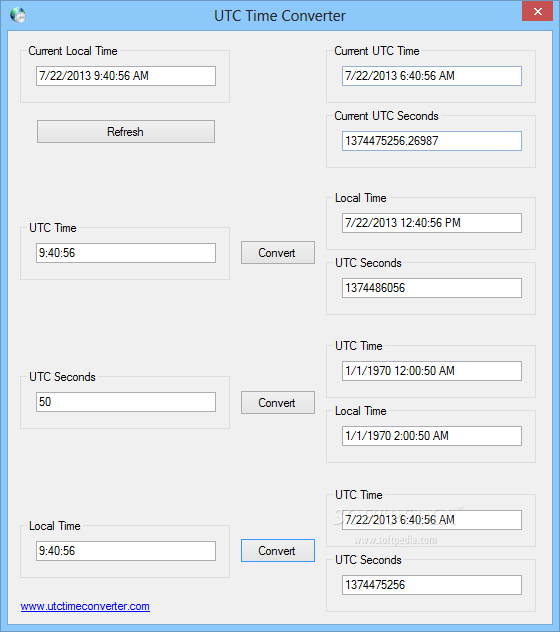The width and height of the screenshot is (560, 632).
Task: Close the UTC Time Converter window
Action: point(537,11)
